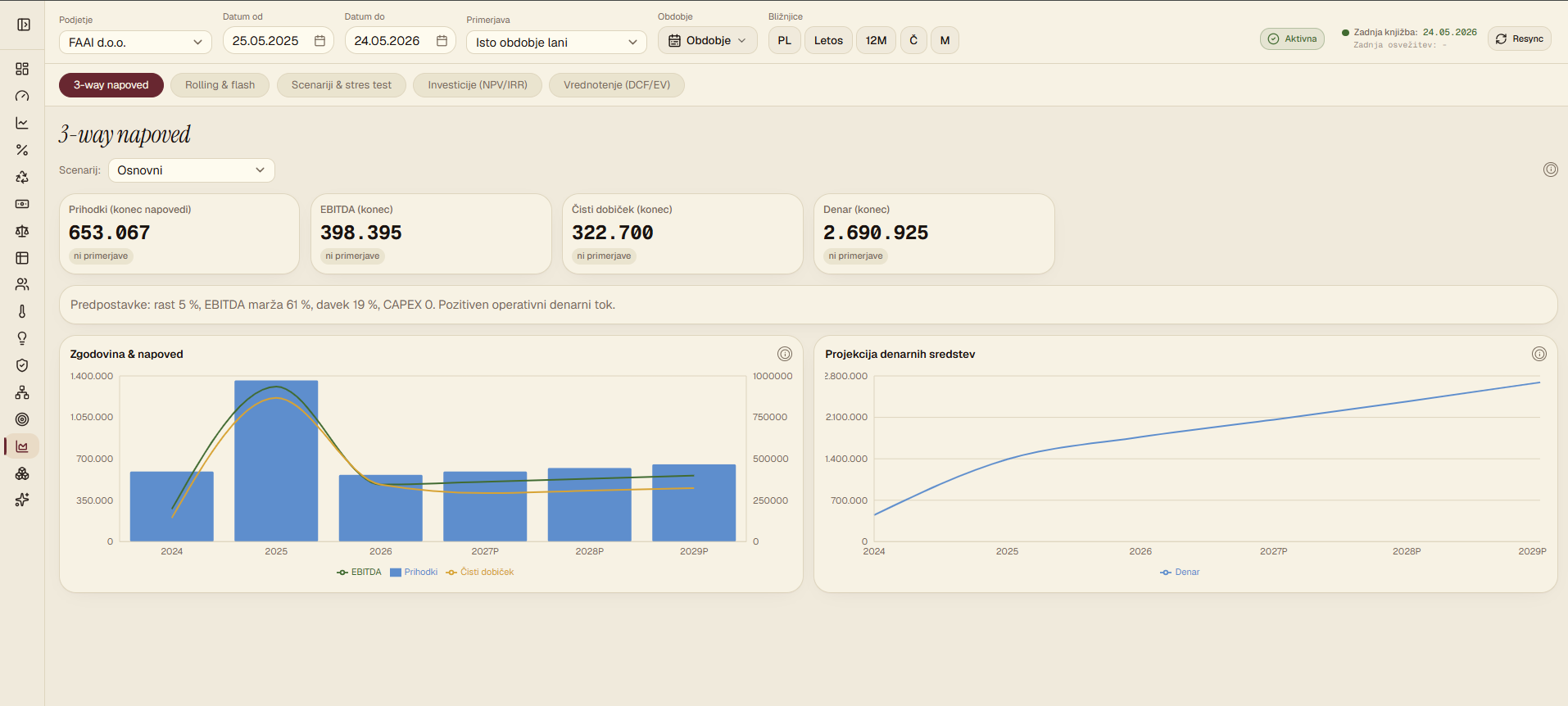This screenshot has width=1568, height=706.
Task: Open the lightbulb icon in sidebar
Action: (x=22, y=338)
